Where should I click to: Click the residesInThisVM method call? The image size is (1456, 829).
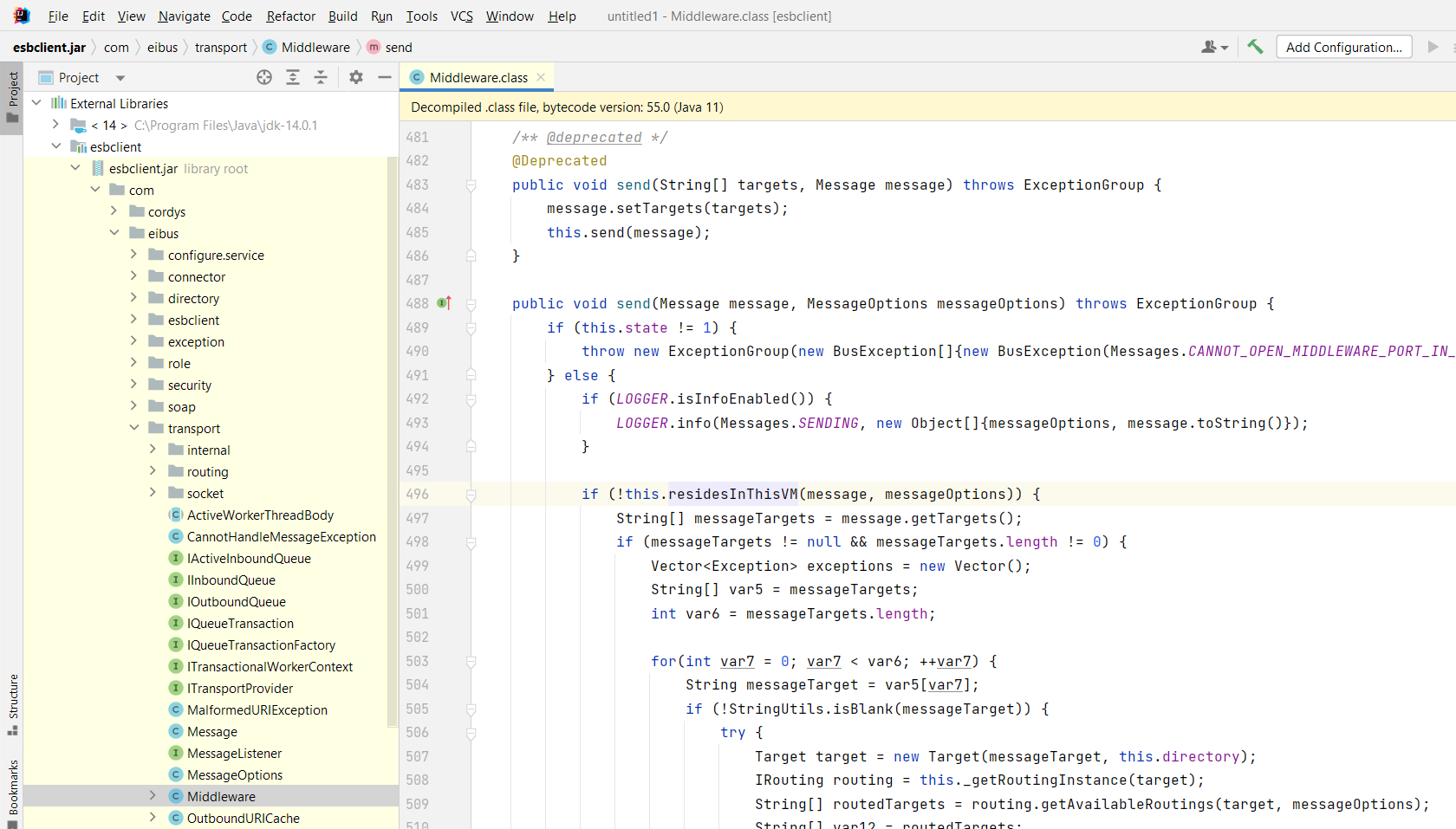click(x=732, y=494)
